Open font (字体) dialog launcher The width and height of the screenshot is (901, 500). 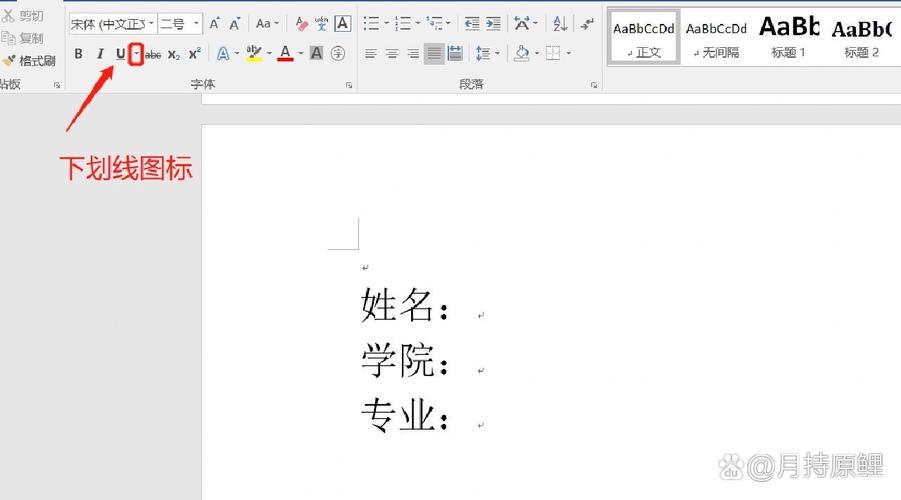[x=349, y=85]
